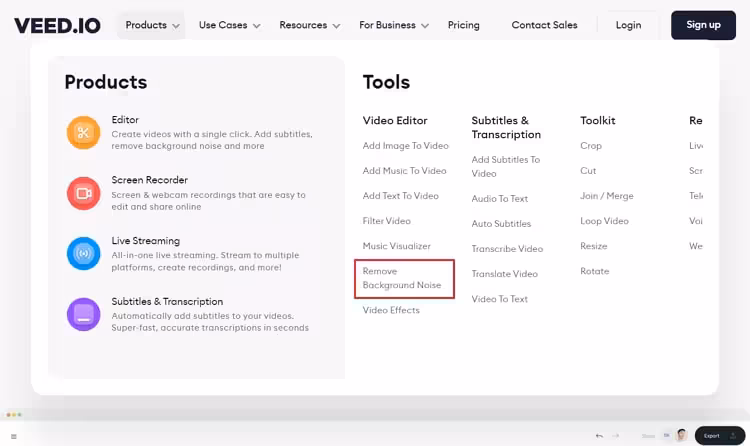This screenshot has height=446, width=750.
Task: Click the user avatar thumbnail
Action: click(681, 436)
